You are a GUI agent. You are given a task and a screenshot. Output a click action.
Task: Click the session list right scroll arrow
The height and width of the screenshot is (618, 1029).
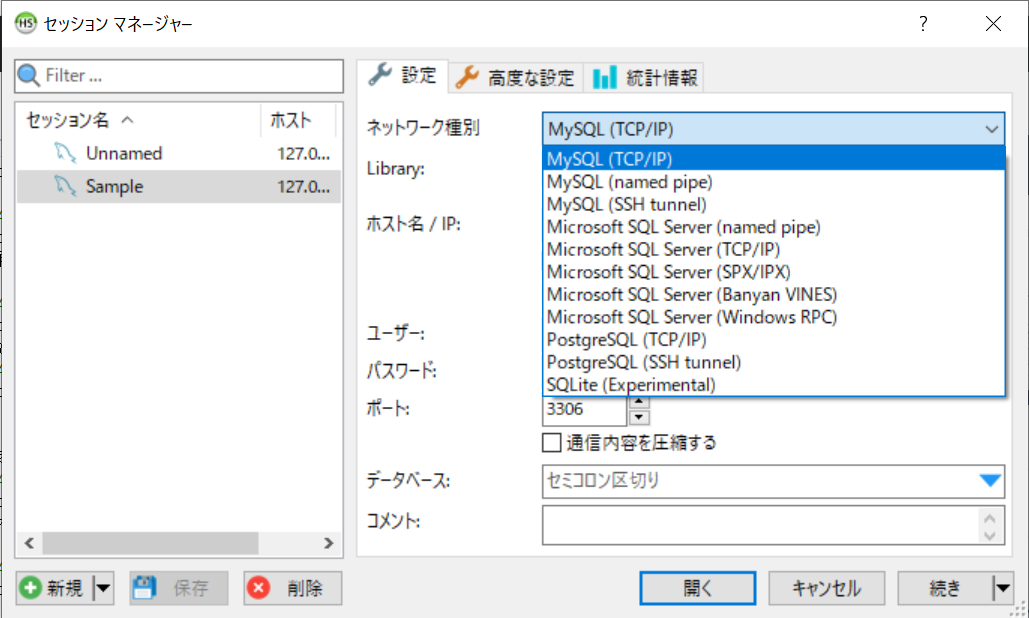tap(328, 543)
